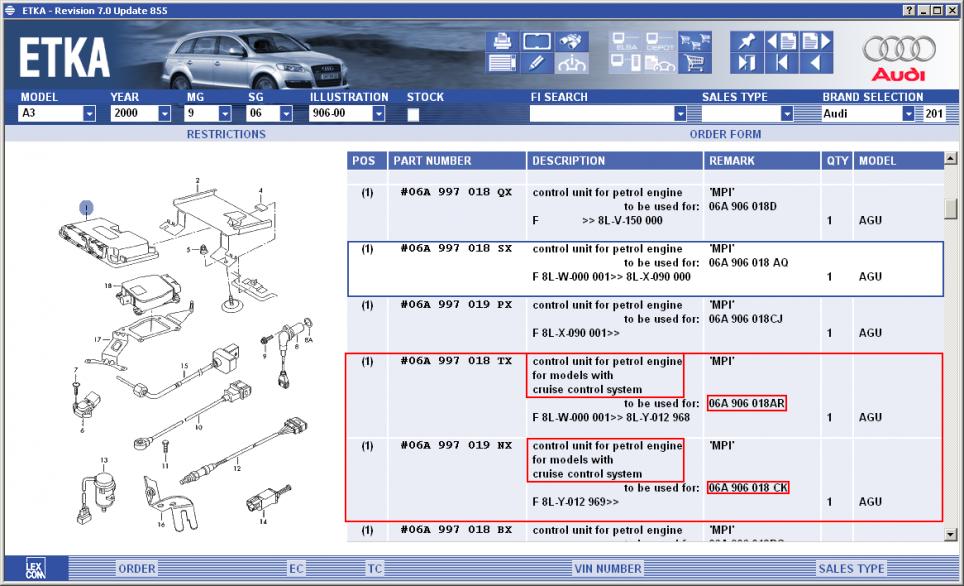Select part number #06A 997 019 NX
This screenshot has width=964, height=586.
[x=456, y=445]
